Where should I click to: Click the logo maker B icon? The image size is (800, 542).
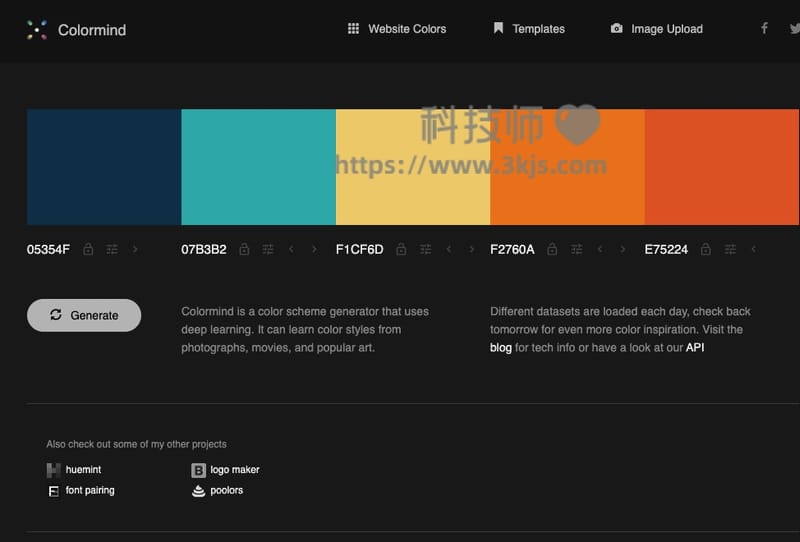198,470
